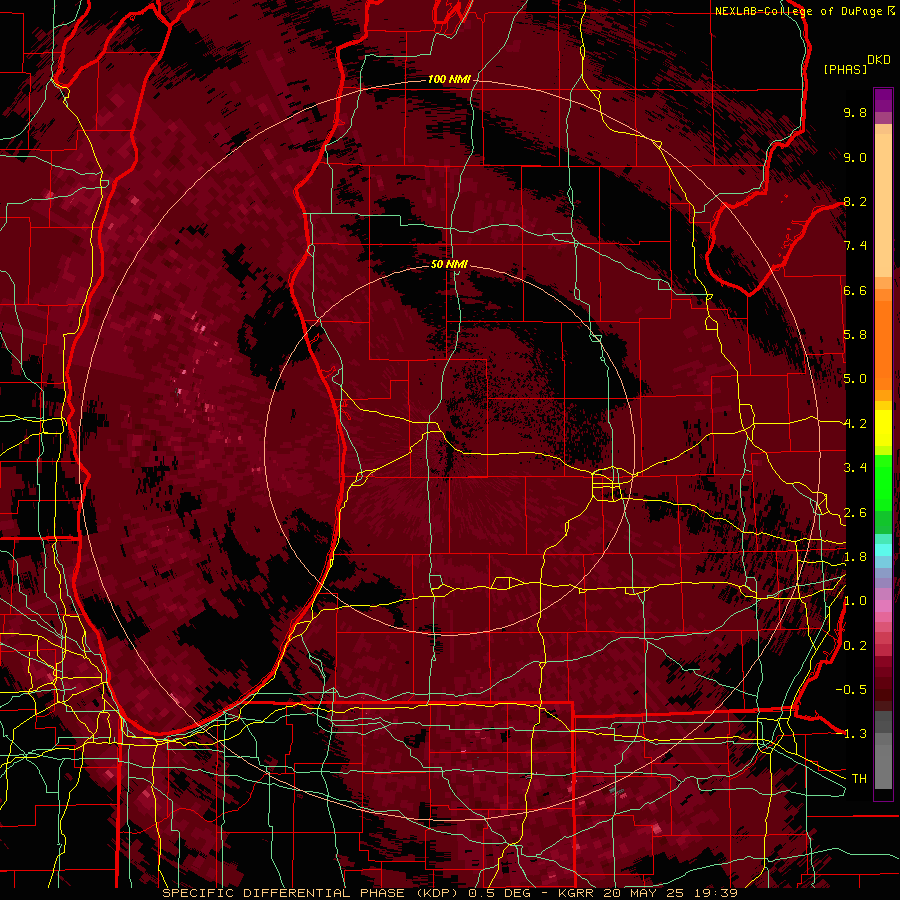
Task: Click the 50 NMI range ring label
Action: (x=449, y=264)
